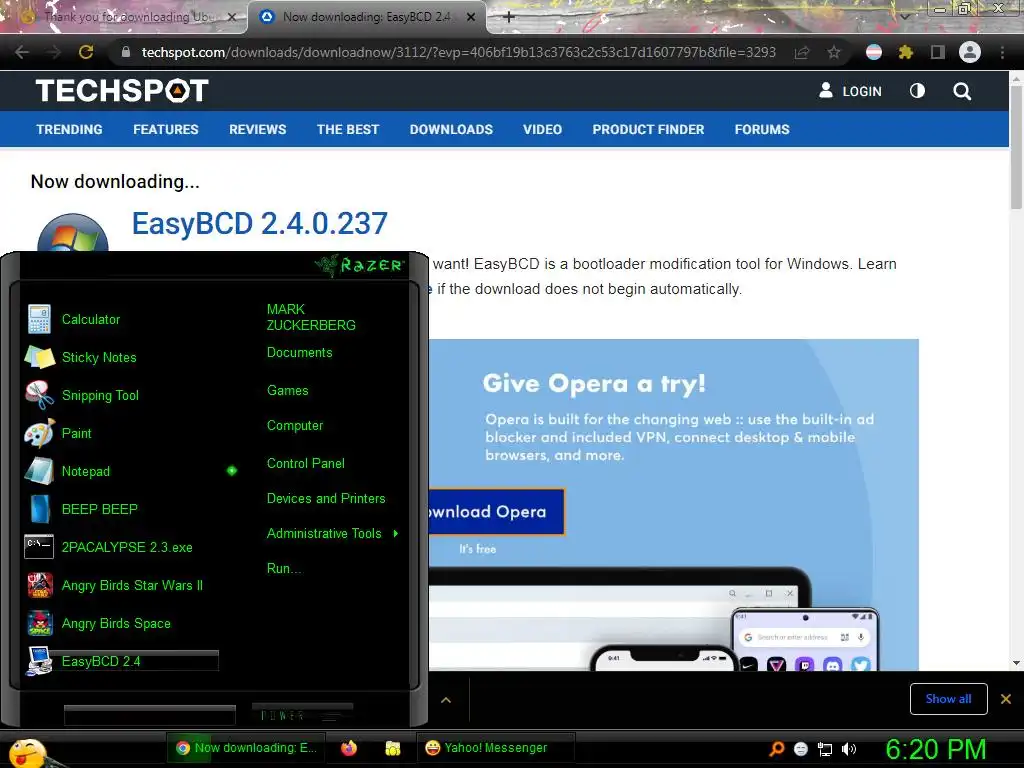The image size is (1024, 768).
Task: Open Chrome side panel icon
Action: coord(938,52)
